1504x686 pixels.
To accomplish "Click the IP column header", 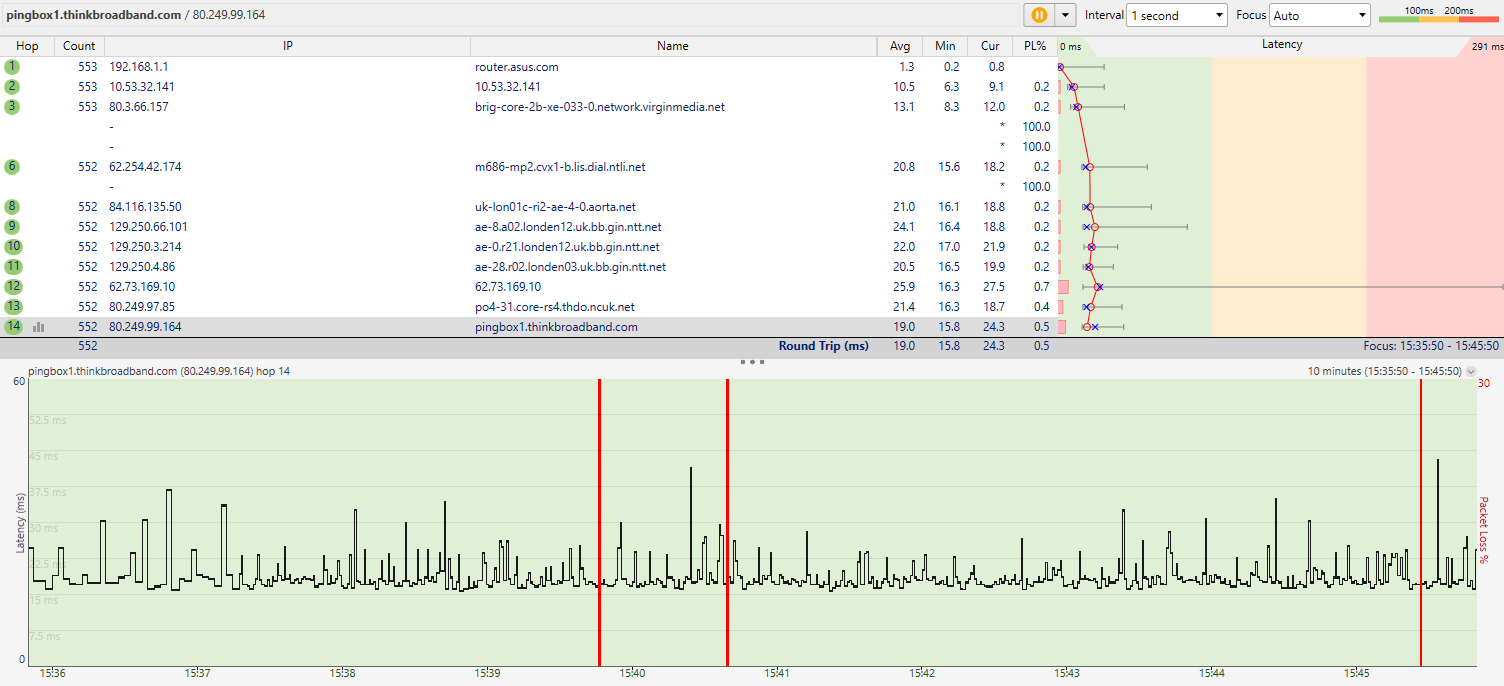I will [x=288, y=46].
